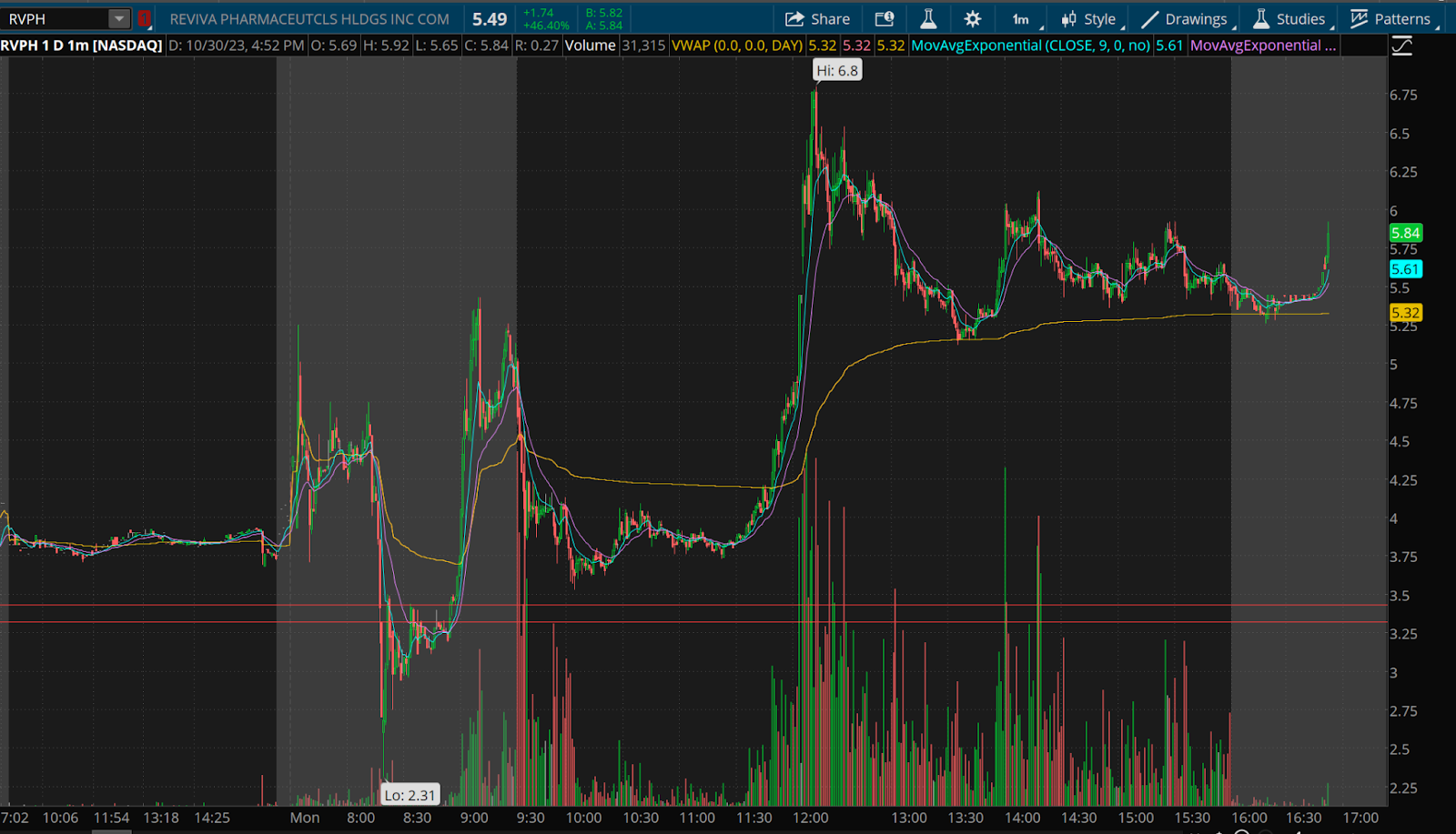
Task: Click the H: 5.92 high value
Action: (386, 45)
